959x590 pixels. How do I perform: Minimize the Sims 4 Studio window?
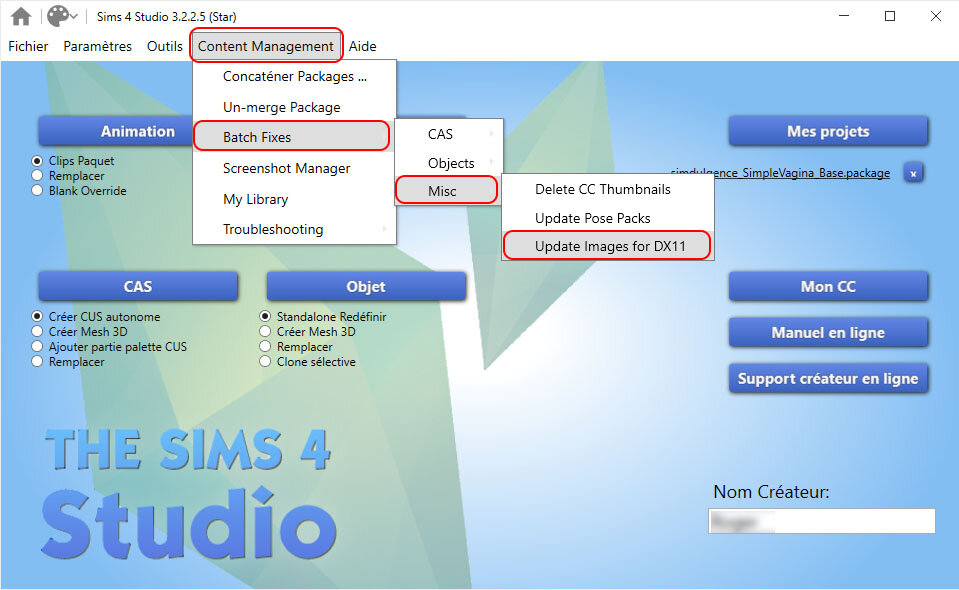click(x=844, y=17)
